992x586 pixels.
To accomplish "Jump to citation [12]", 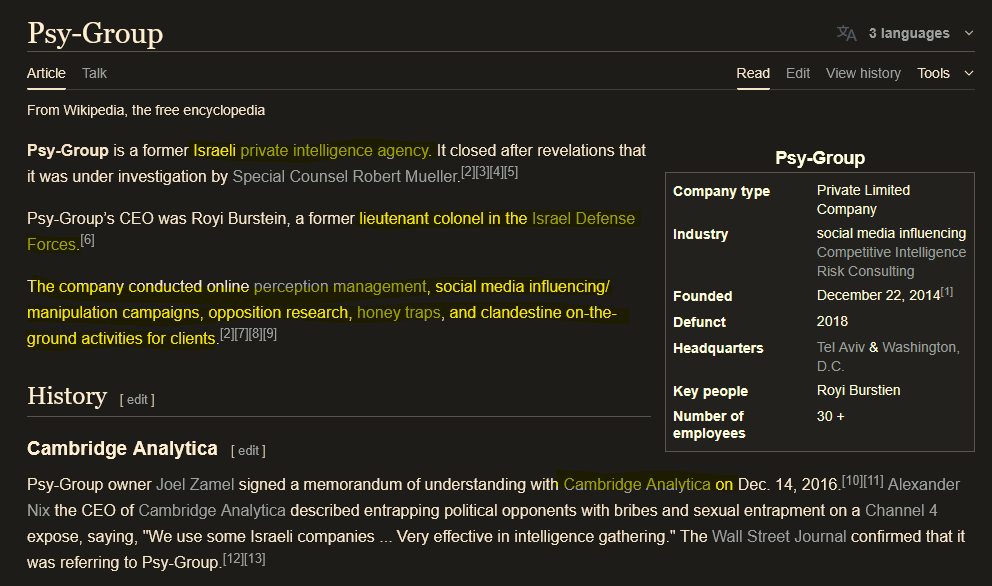I will pos(233,559).
